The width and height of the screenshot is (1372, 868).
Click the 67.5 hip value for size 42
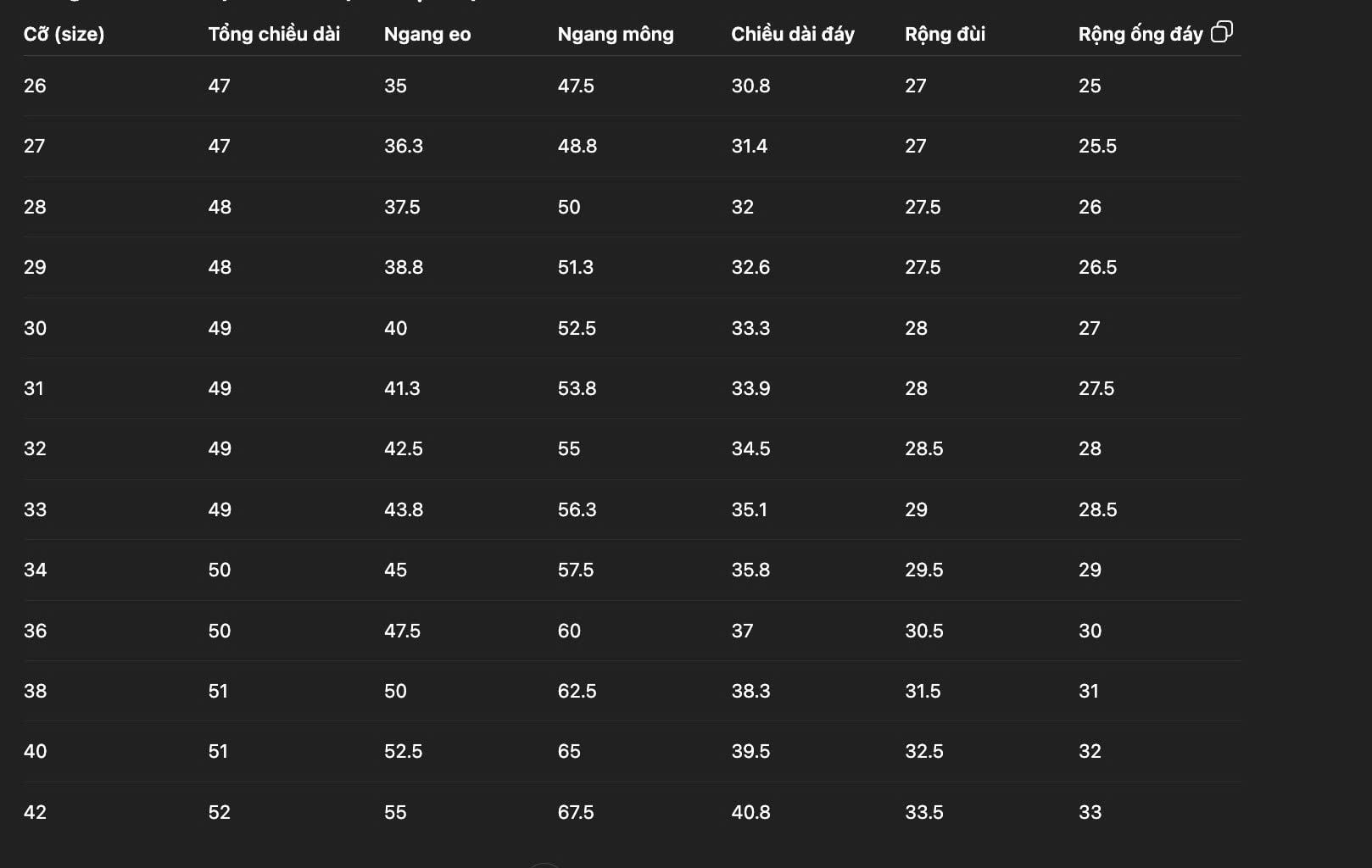(576, 812)
